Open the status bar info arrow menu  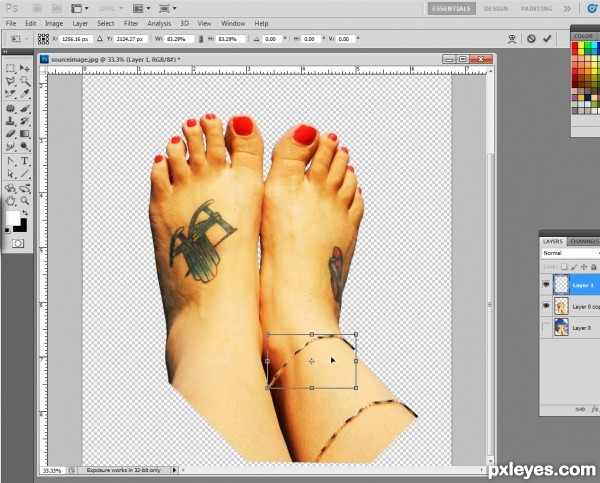174,470
